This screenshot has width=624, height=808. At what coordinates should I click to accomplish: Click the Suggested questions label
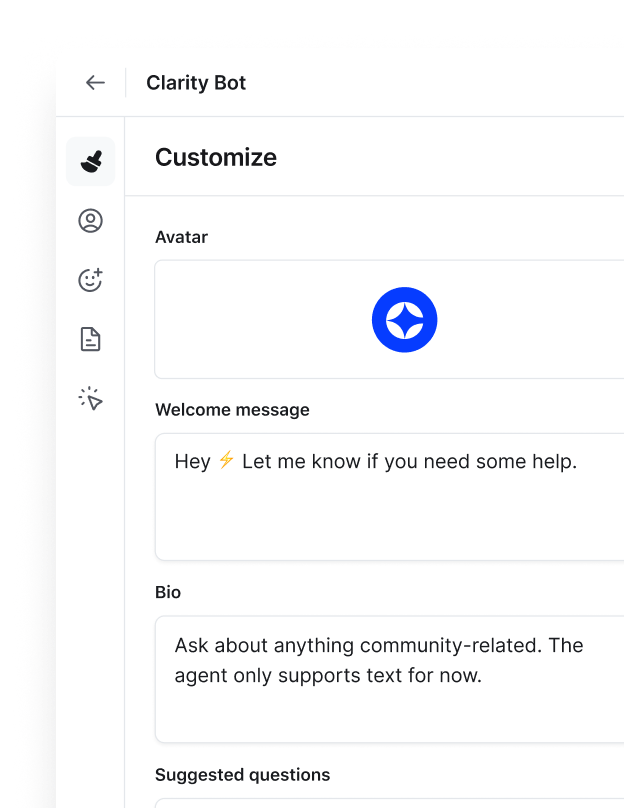[x=242, y=775]
